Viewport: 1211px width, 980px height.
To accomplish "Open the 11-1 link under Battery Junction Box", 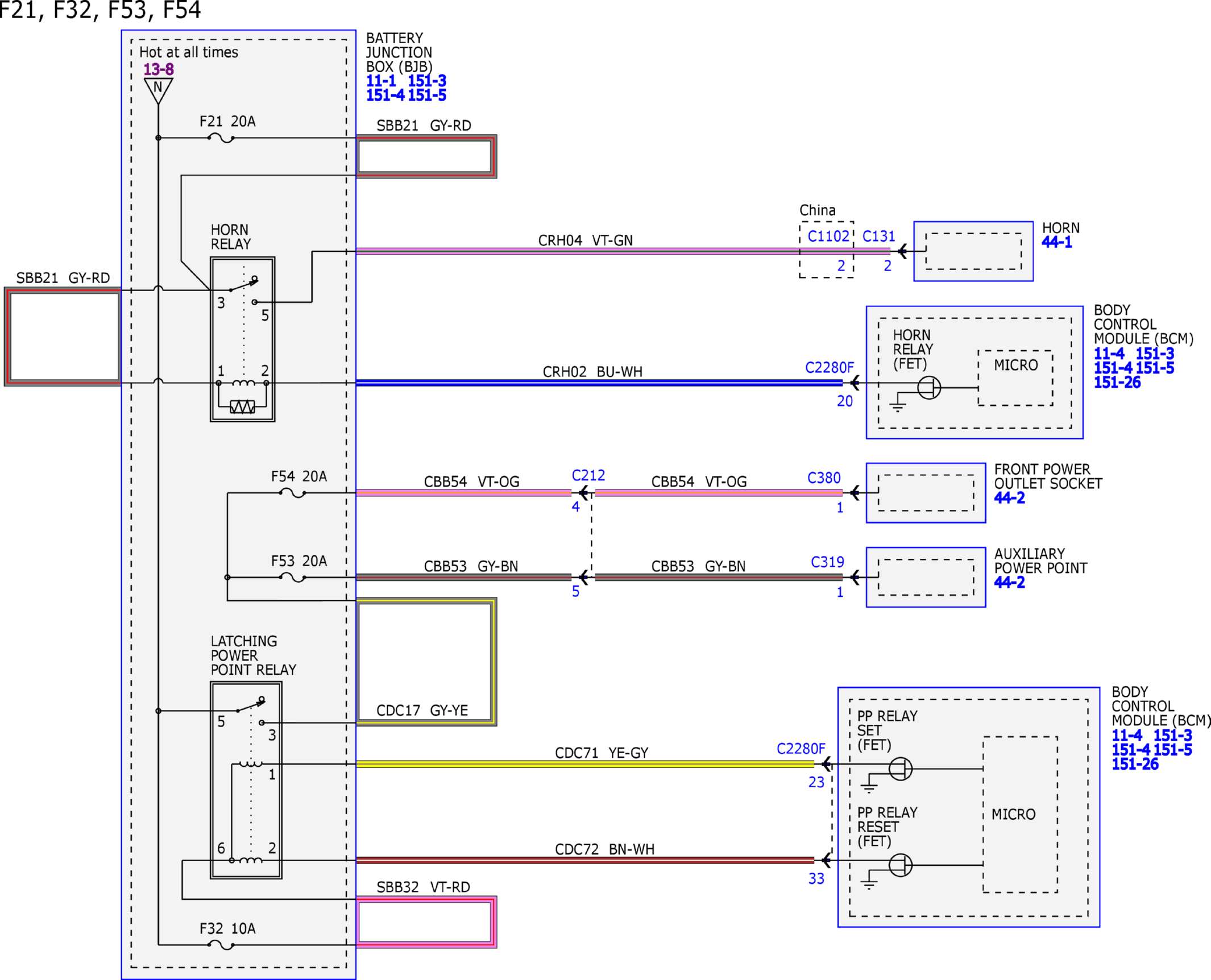I will click(x=381, y=81).
